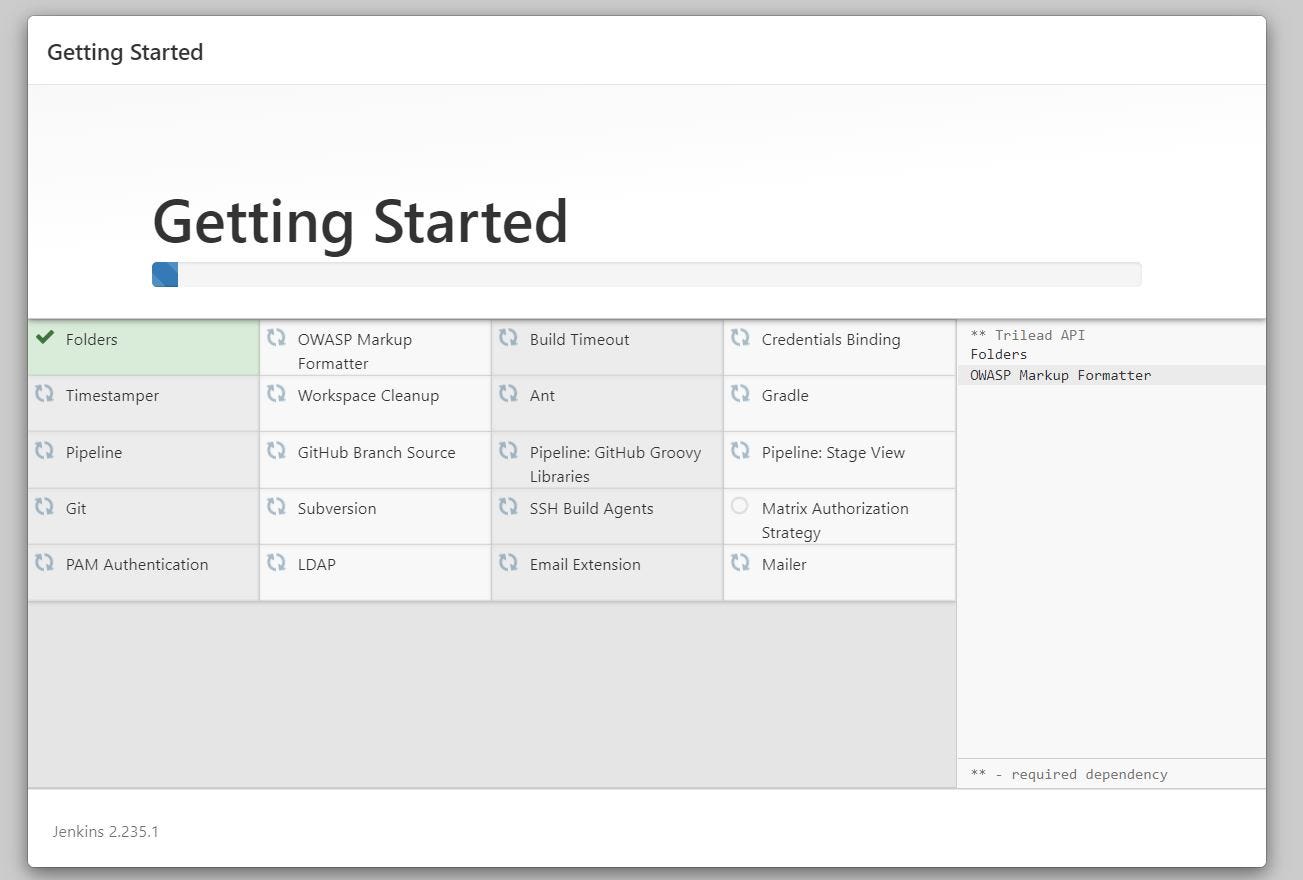
Task: Click the spinner icon beside the Pipeline plugin
Action: pyautogui.click(x=44, y=451)
